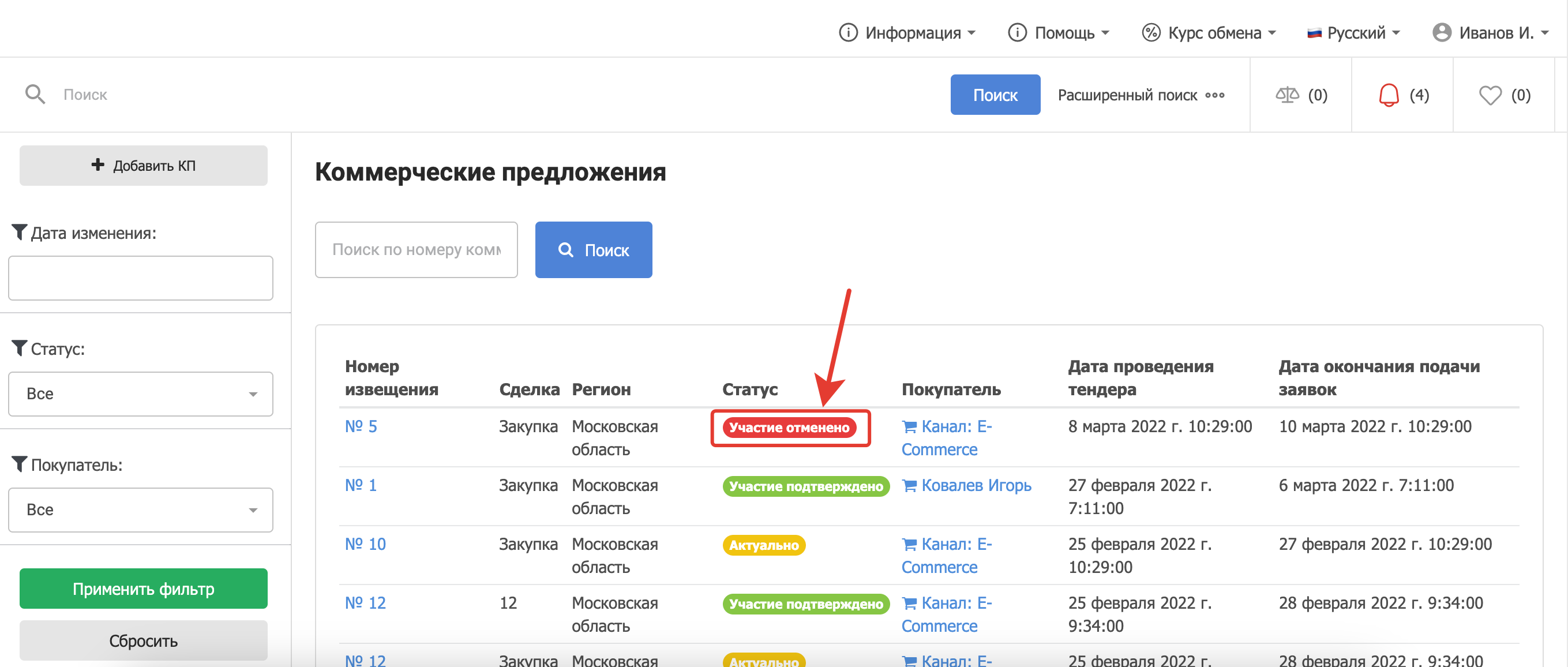Click the Сбросить filter reset button

click(x=144, y=640)
